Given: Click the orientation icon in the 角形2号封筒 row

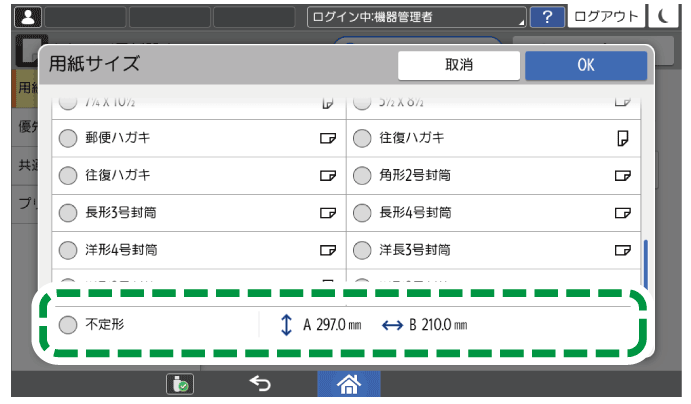Looking at the screenshot, I should point(622,176).
